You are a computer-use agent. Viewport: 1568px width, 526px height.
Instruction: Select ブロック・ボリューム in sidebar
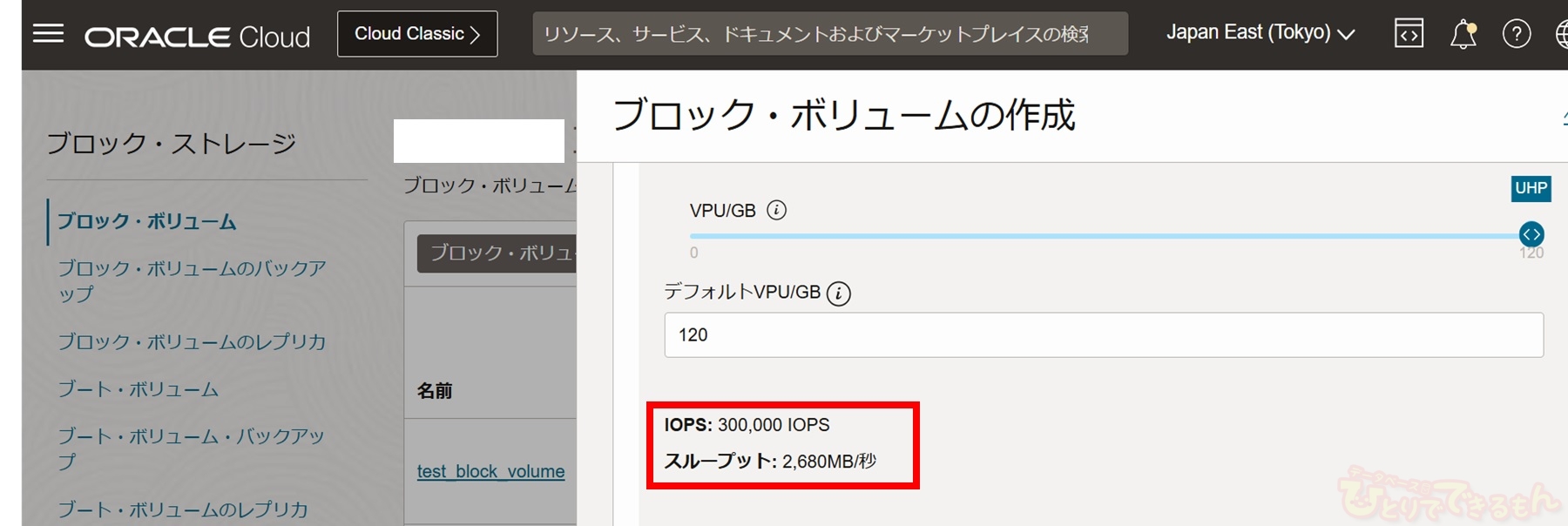tap(147, 221)
